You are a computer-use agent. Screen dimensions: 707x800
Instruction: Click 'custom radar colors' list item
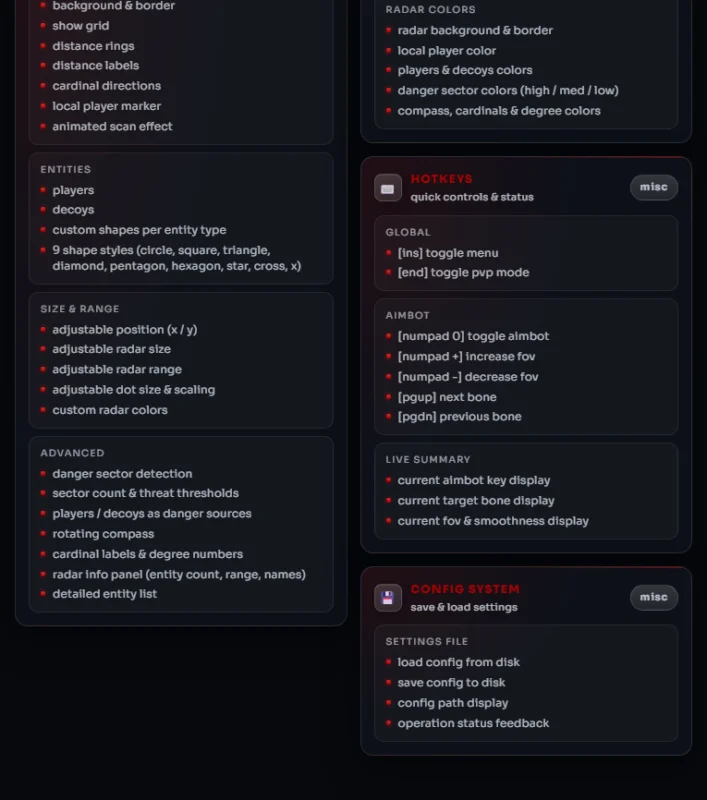tap(110, 410)
